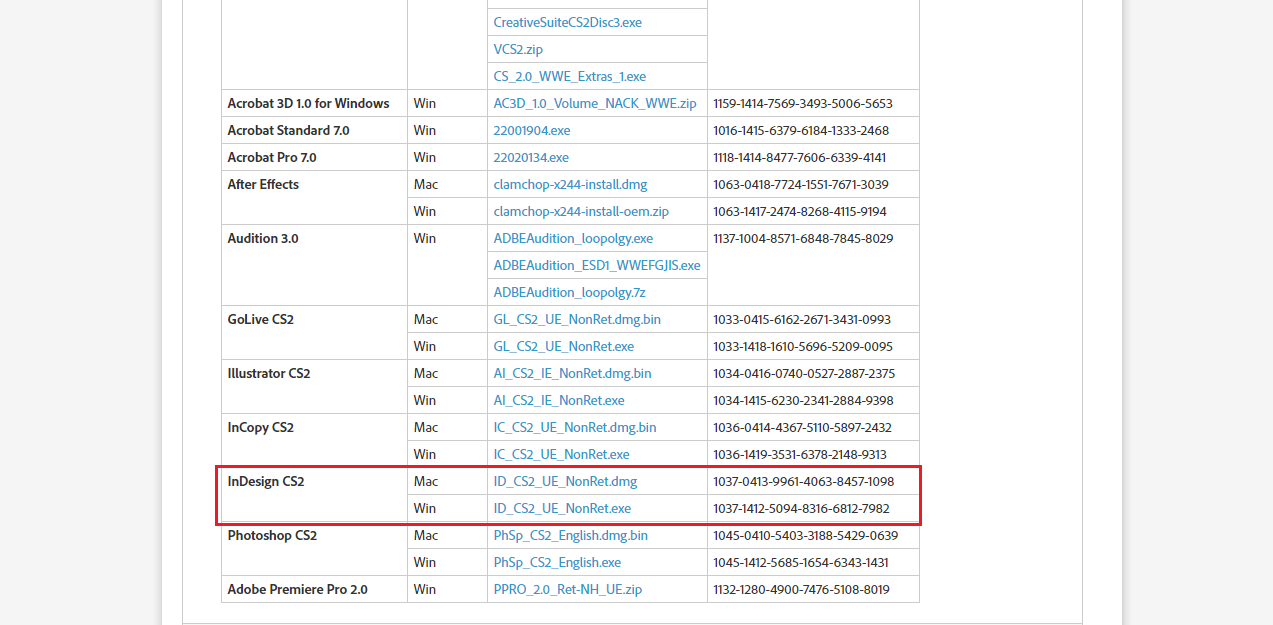Download CreativeSuiteCS2Disc3.exe file
The image size is (1273, 625).
click(x=567, y=22)
